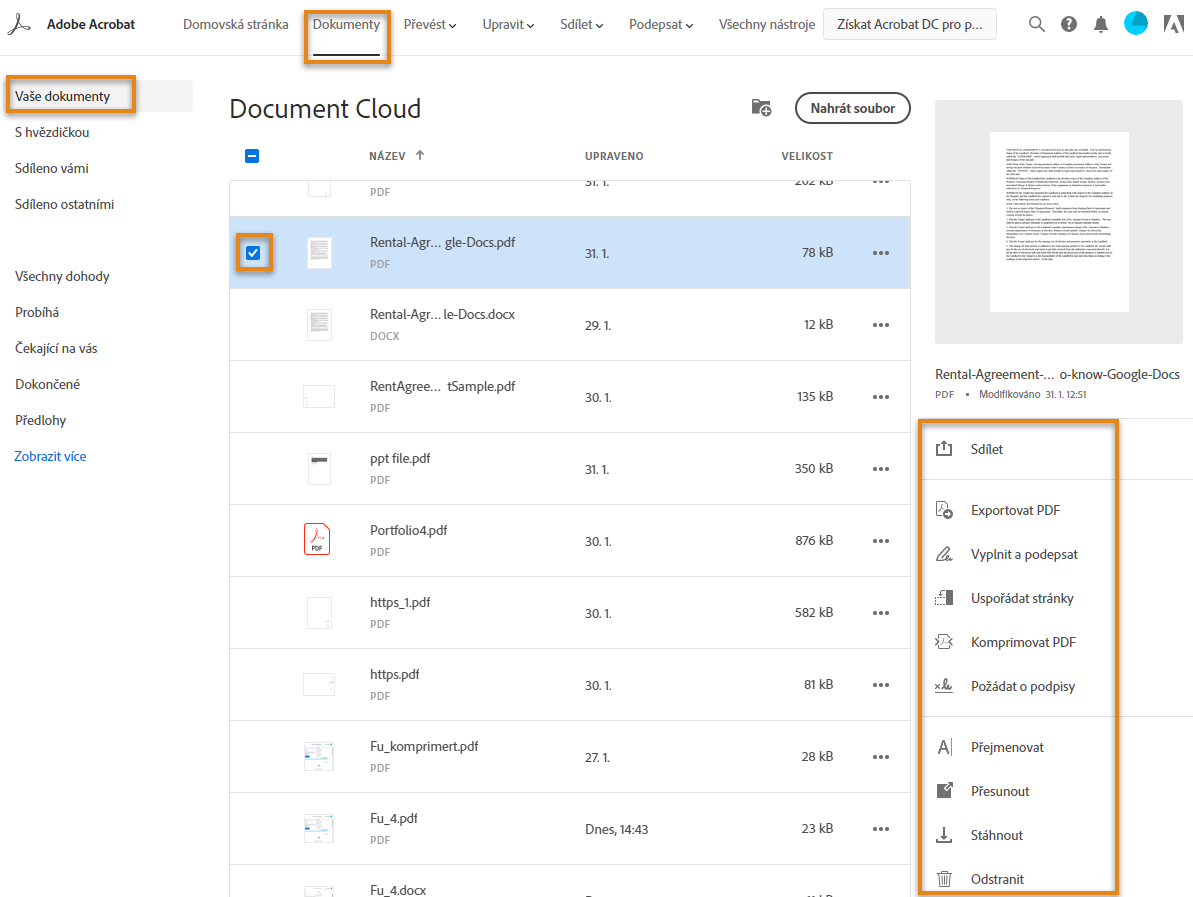Viewport: 1193px width, 897px height.
Task: Expand the Převést dropdown menu
Action: coord(430,24)
